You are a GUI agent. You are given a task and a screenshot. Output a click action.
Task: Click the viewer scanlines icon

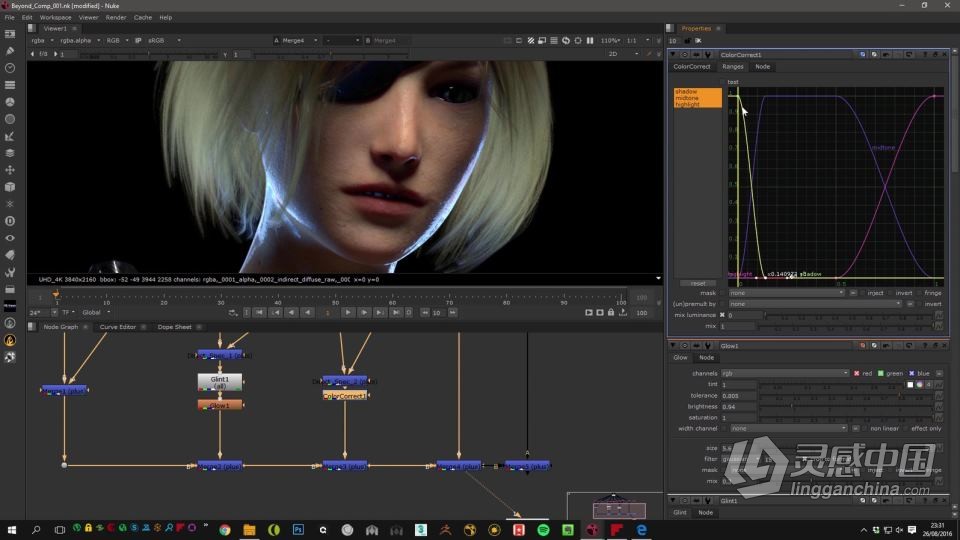coord(554,40)
